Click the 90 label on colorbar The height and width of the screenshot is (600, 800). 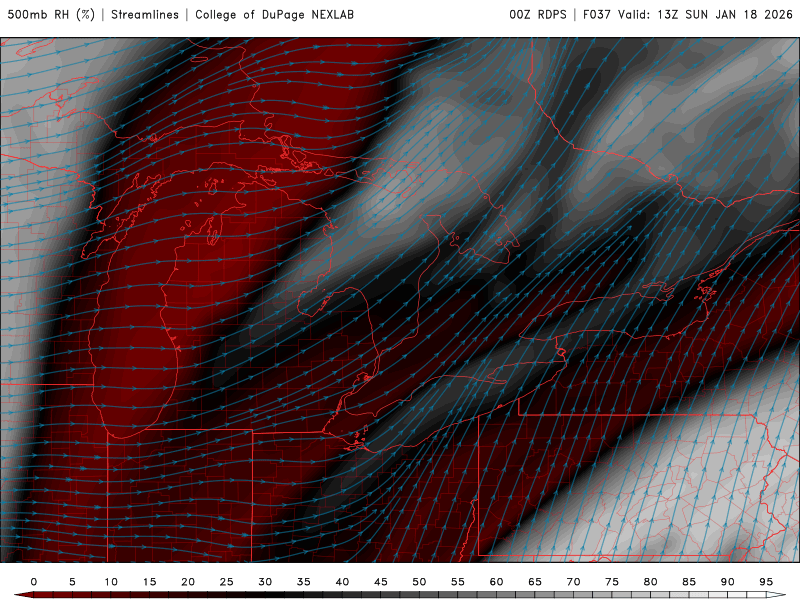pyautogui.click(x=728, y=582)
